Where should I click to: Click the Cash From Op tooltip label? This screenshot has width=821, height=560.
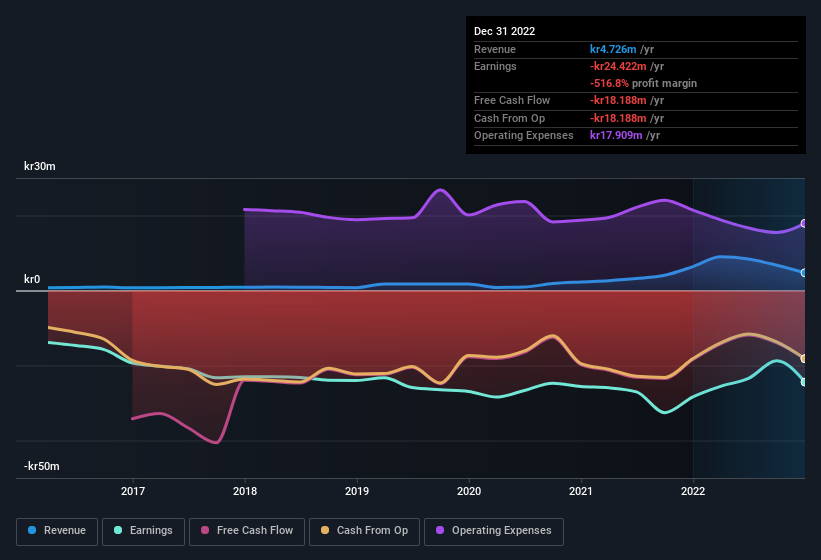[x=509, y=118]
